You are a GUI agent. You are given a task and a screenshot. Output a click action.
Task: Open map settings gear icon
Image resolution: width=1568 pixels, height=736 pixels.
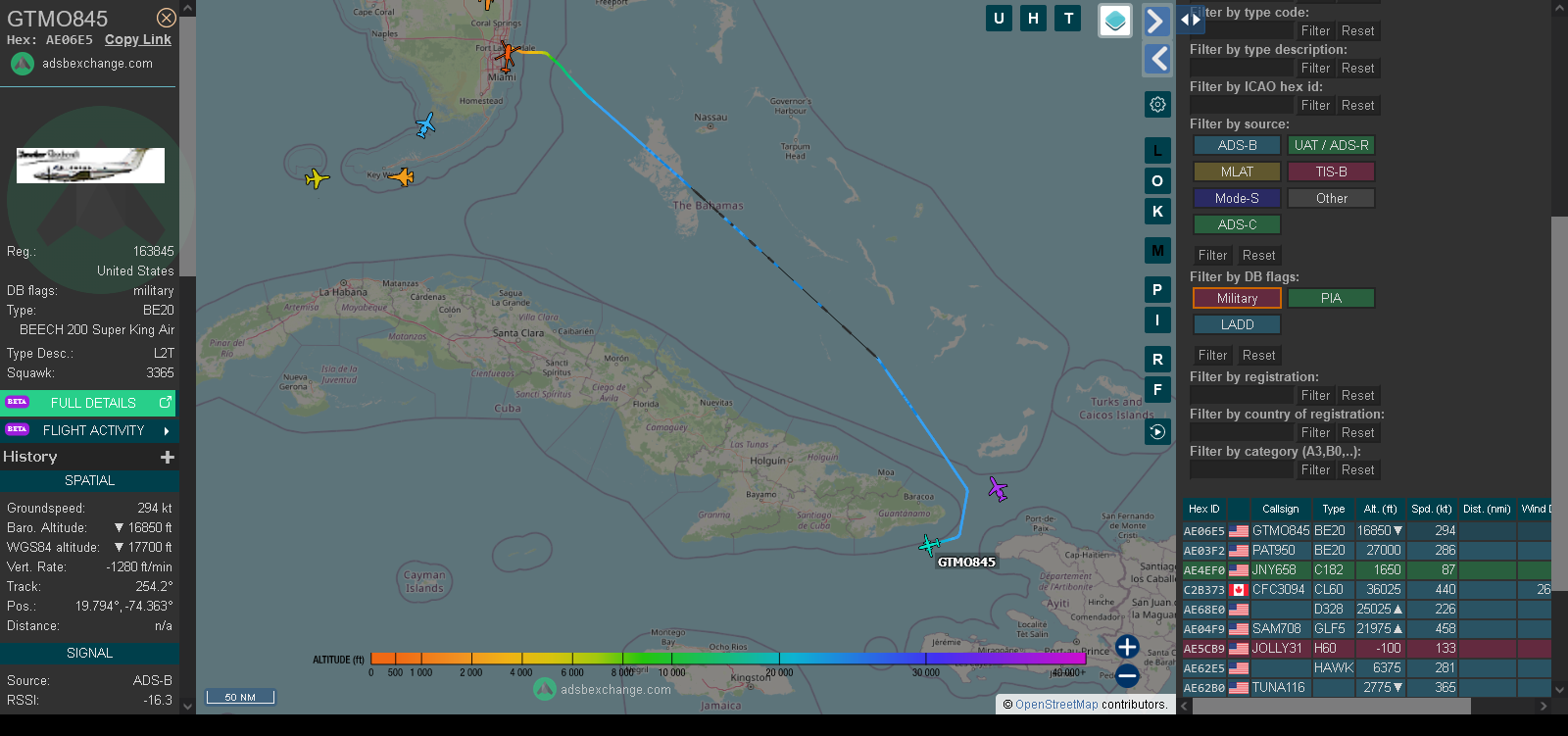[1157, 104]
